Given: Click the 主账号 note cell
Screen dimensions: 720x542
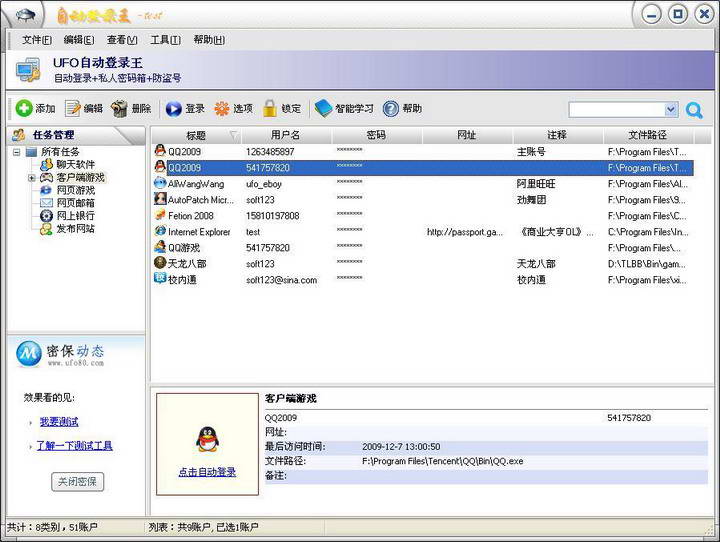Looking at the screenshot, I should 531,152.
